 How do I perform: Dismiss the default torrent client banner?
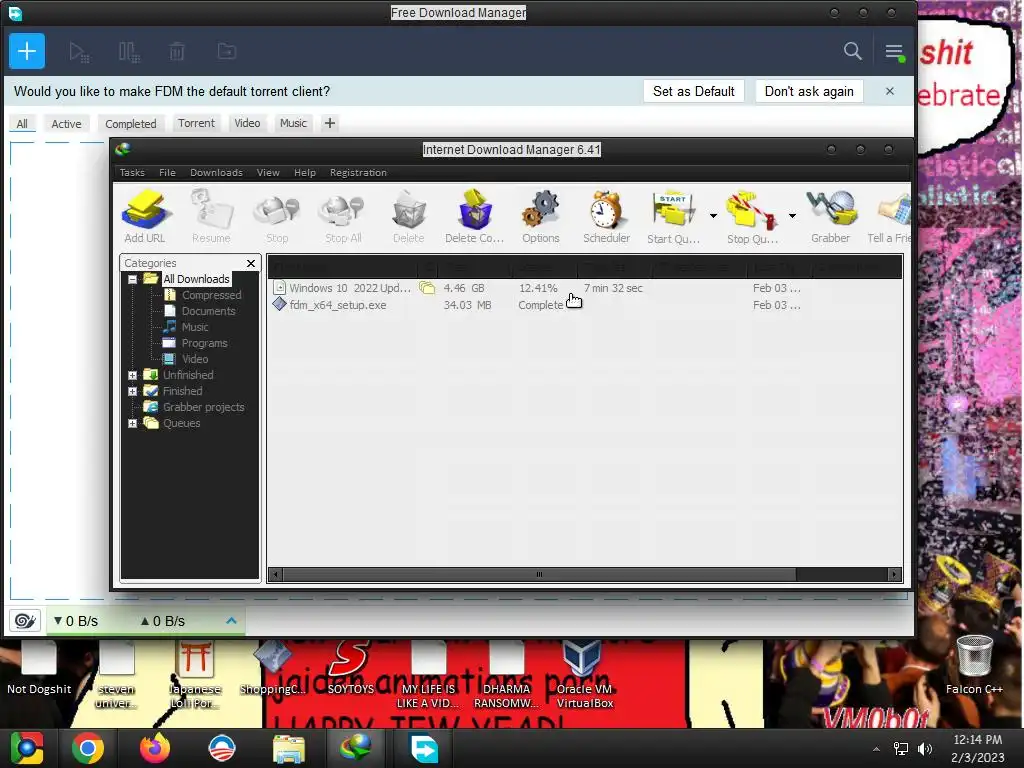coord(889,91)
